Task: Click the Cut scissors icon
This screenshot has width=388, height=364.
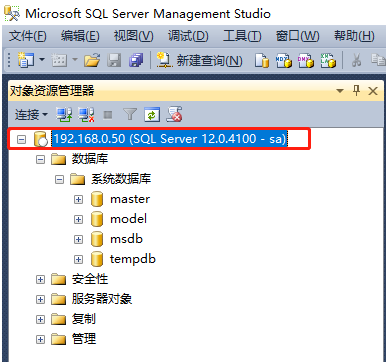Action: (x=356, y=60)
